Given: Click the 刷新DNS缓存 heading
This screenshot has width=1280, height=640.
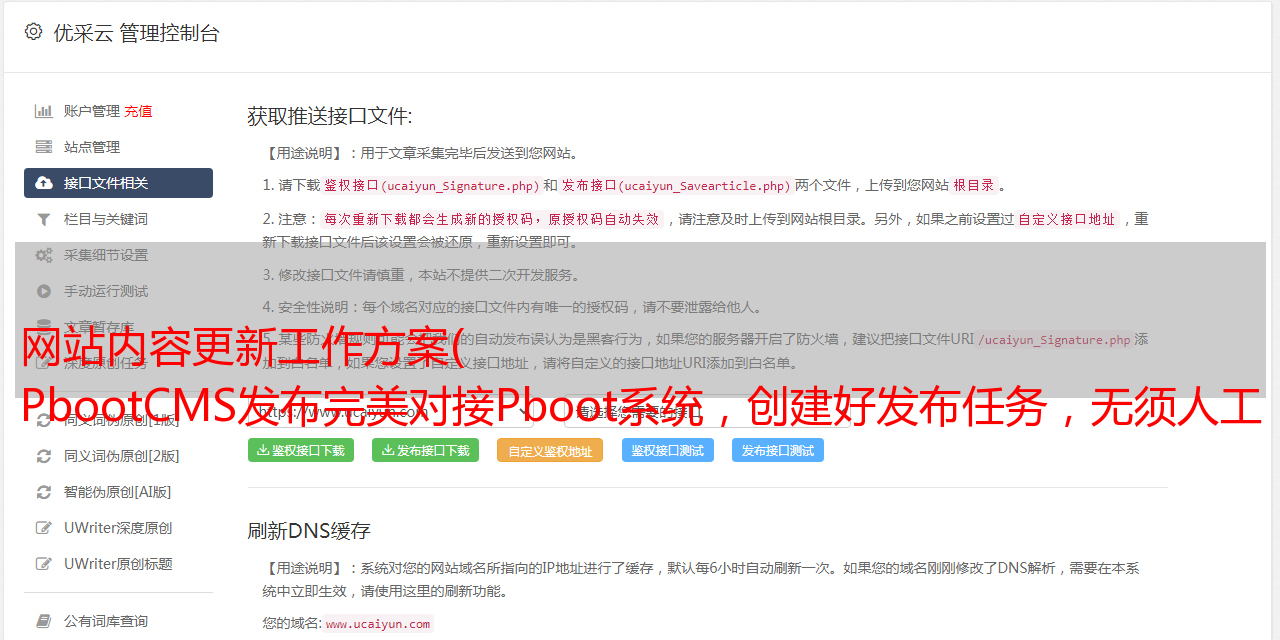Looking at the screenshot, I should coord(309,530).
